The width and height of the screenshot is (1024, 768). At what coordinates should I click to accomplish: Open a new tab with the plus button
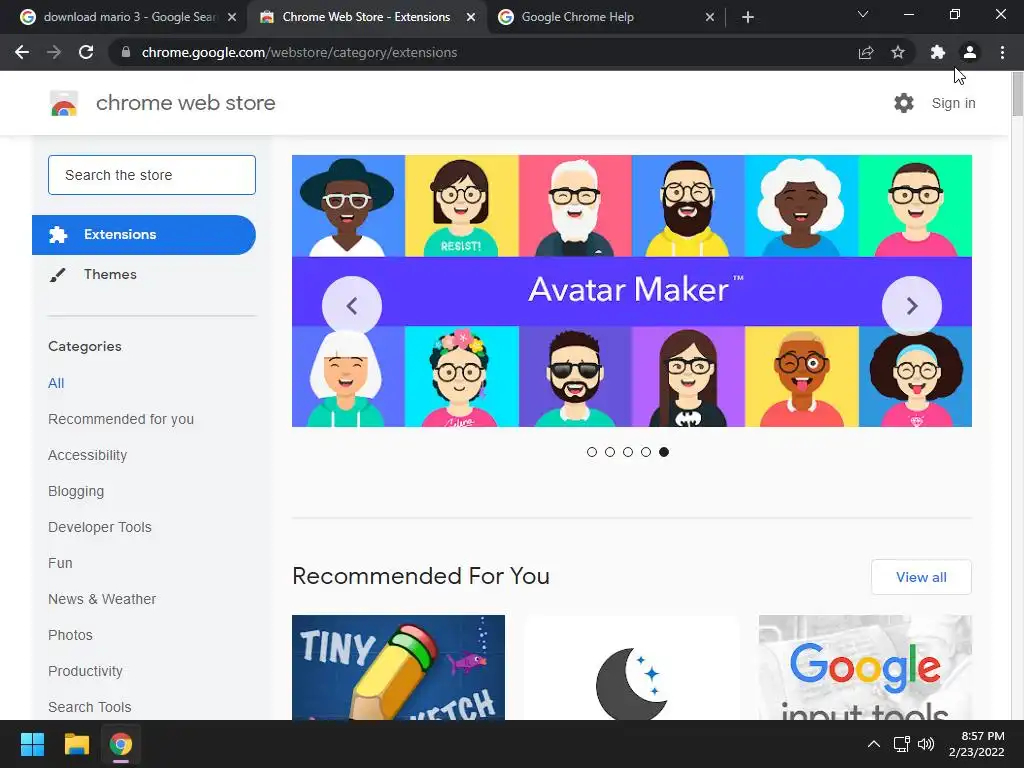click(748, 17)
